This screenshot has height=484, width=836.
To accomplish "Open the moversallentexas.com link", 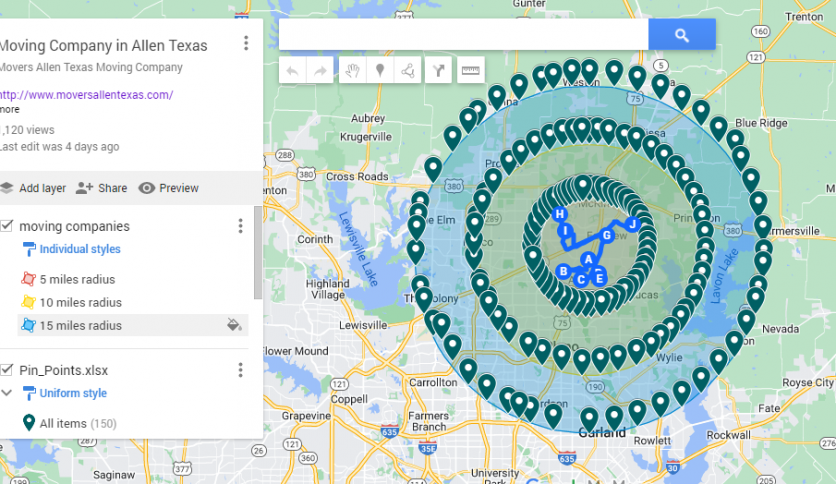I will pos(86,95).
